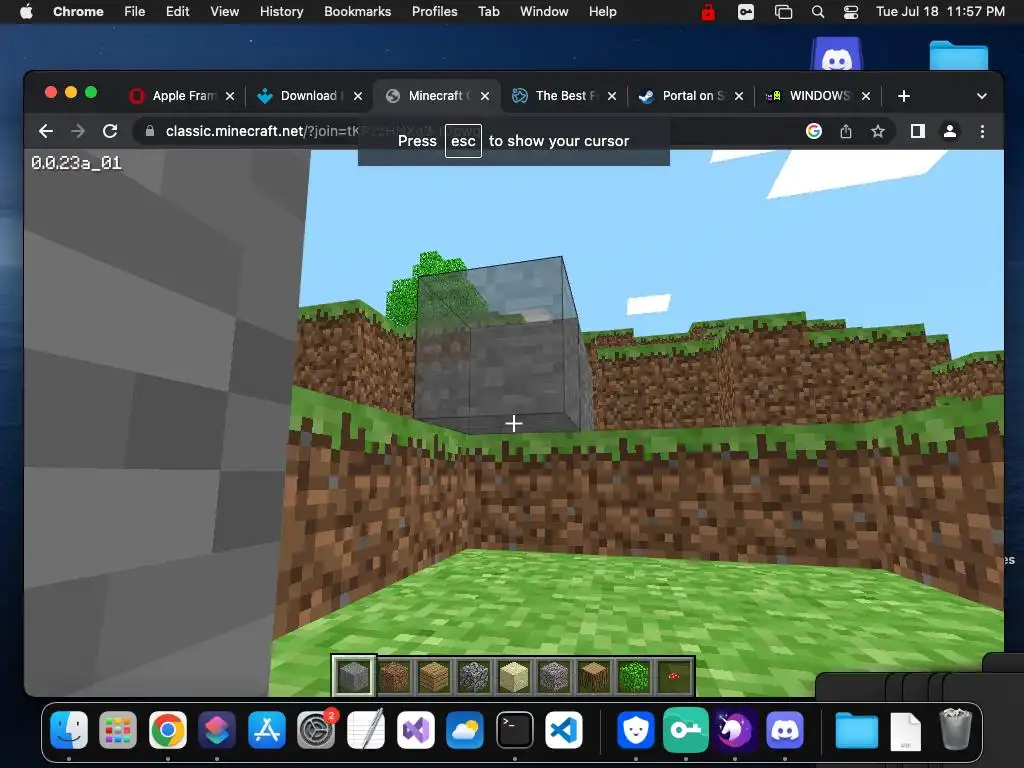Open the blue folder in the dock
The image size is (1024, 768).
point(856,729)
